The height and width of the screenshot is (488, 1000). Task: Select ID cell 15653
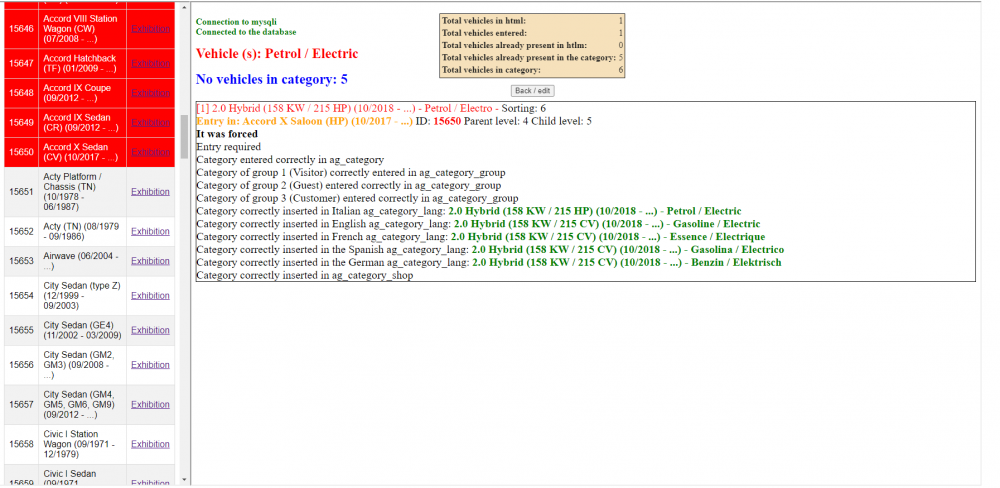pos(22,261)
